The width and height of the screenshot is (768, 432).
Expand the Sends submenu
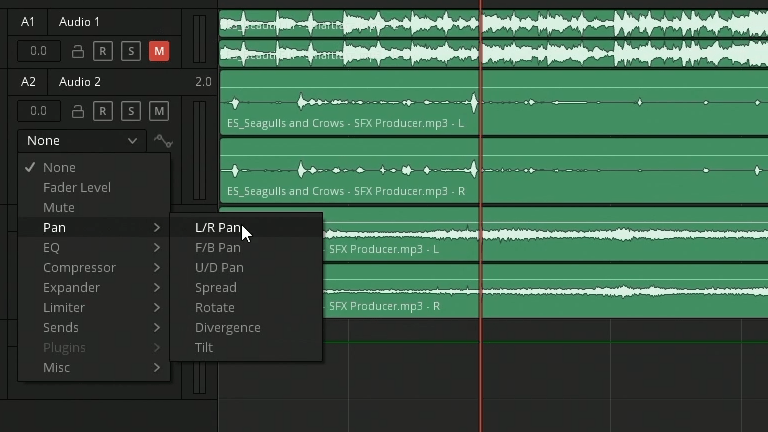tap(94, 328)
